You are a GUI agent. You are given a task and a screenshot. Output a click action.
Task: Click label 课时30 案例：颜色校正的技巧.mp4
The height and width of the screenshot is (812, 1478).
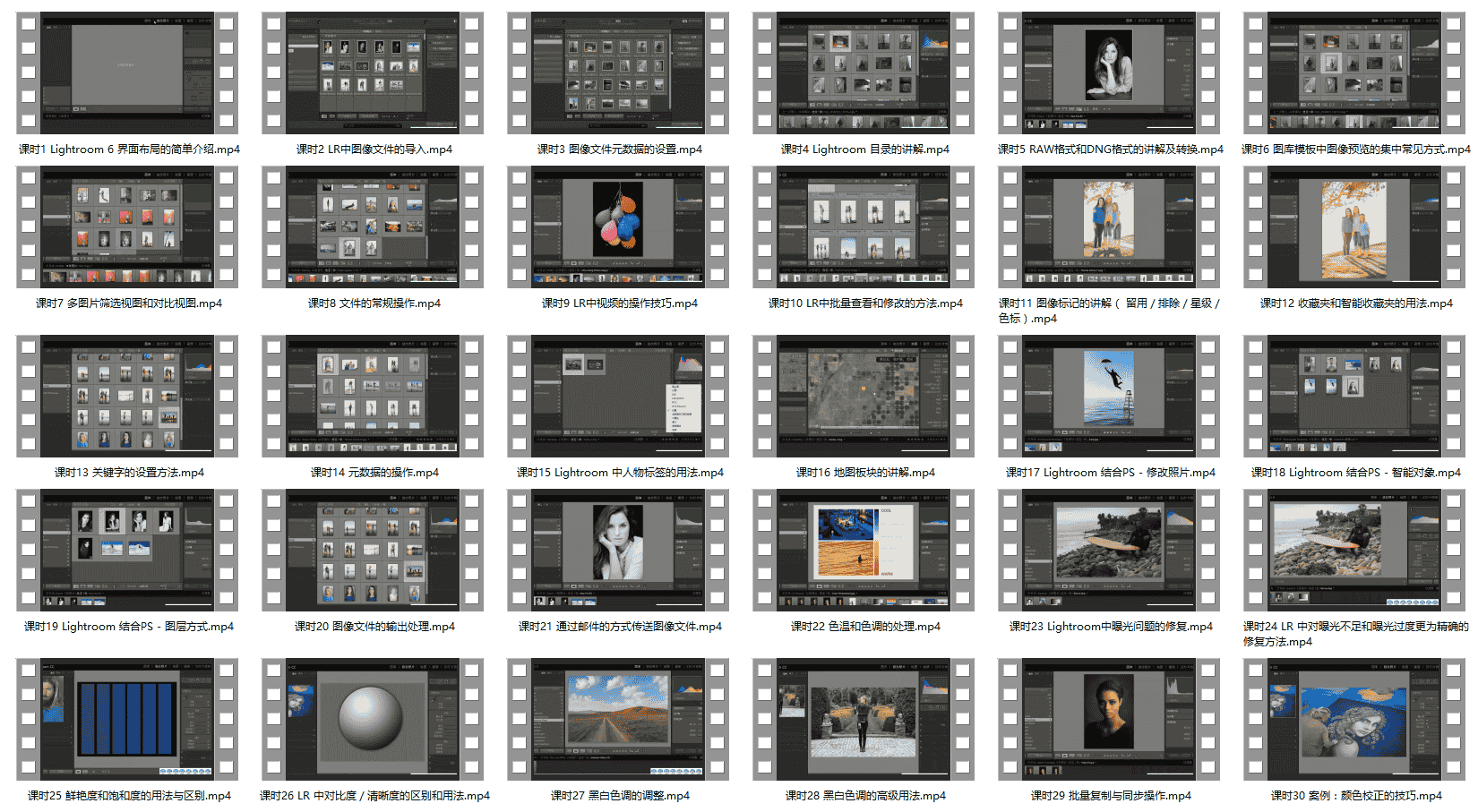point(1356,796)
